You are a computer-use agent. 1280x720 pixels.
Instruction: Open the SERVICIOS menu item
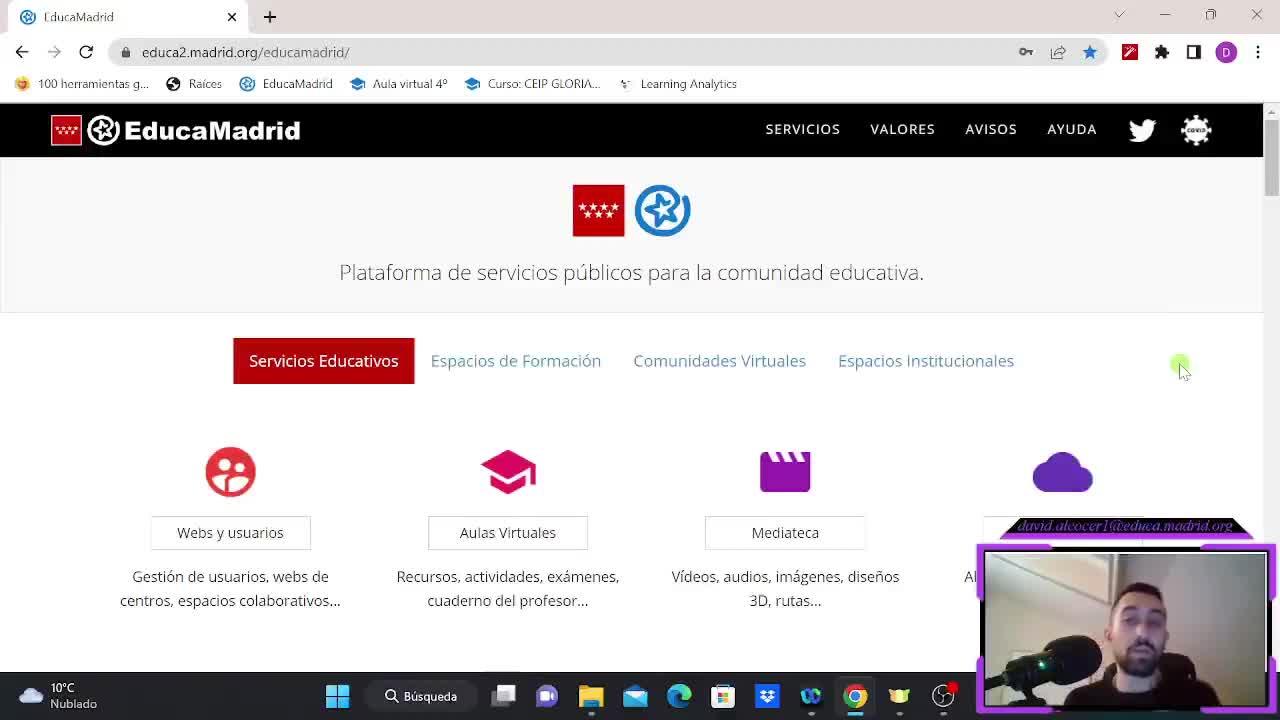click(803, 129)
